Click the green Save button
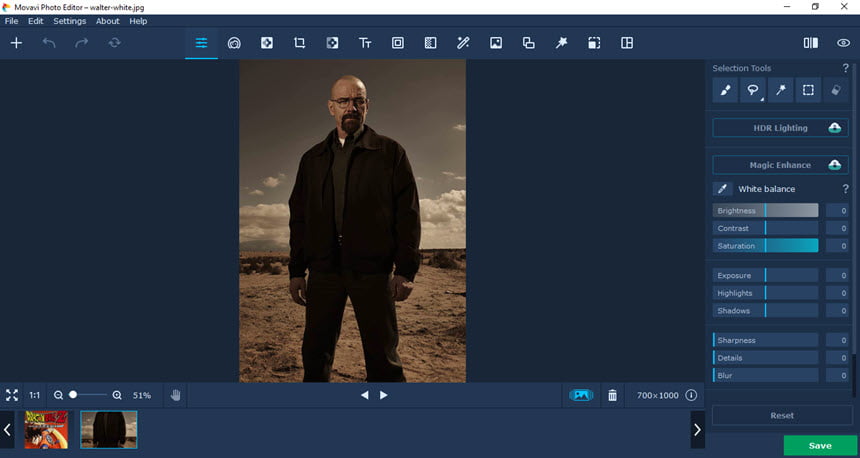This screenshot has height=458, width=860. 820,446
